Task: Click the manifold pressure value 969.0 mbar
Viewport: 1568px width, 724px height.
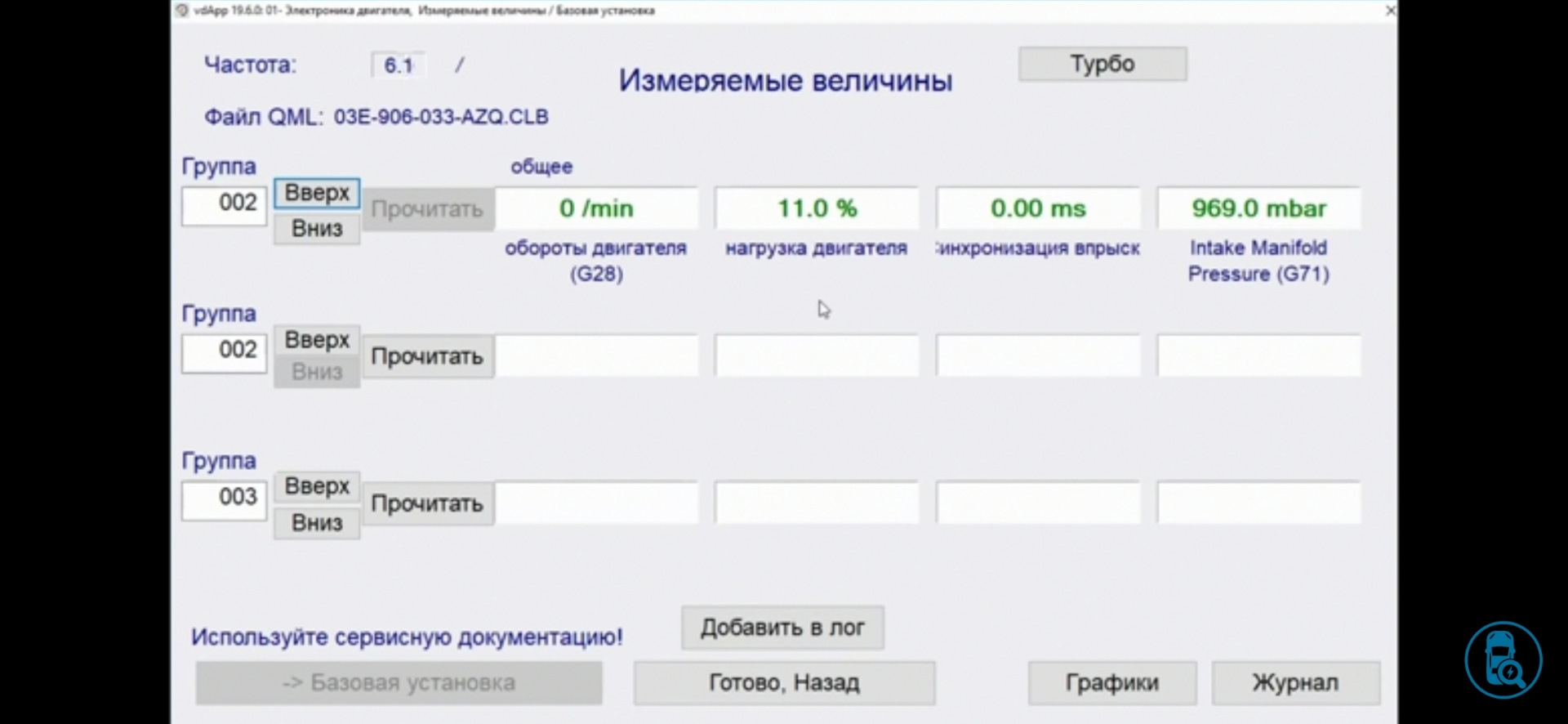Action: pyautogui.click(x=1258, y=208)
